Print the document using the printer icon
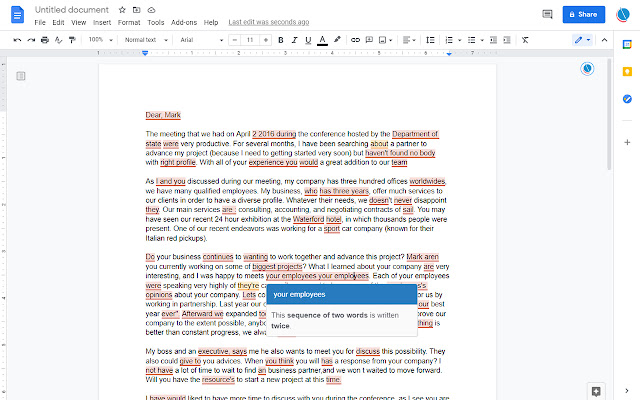Image resolution: width=640 pixels, height=400 pixels. click(45, 40)
